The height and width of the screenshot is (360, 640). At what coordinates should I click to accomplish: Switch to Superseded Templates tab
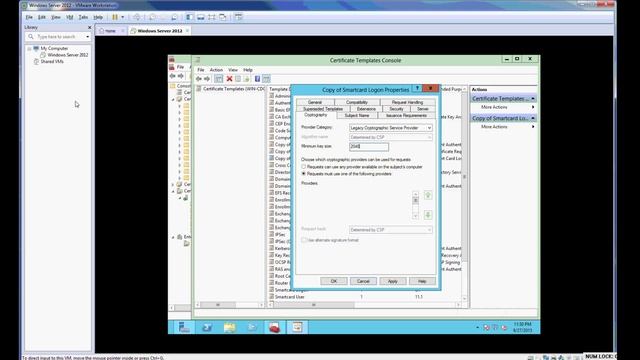(322, 109)
